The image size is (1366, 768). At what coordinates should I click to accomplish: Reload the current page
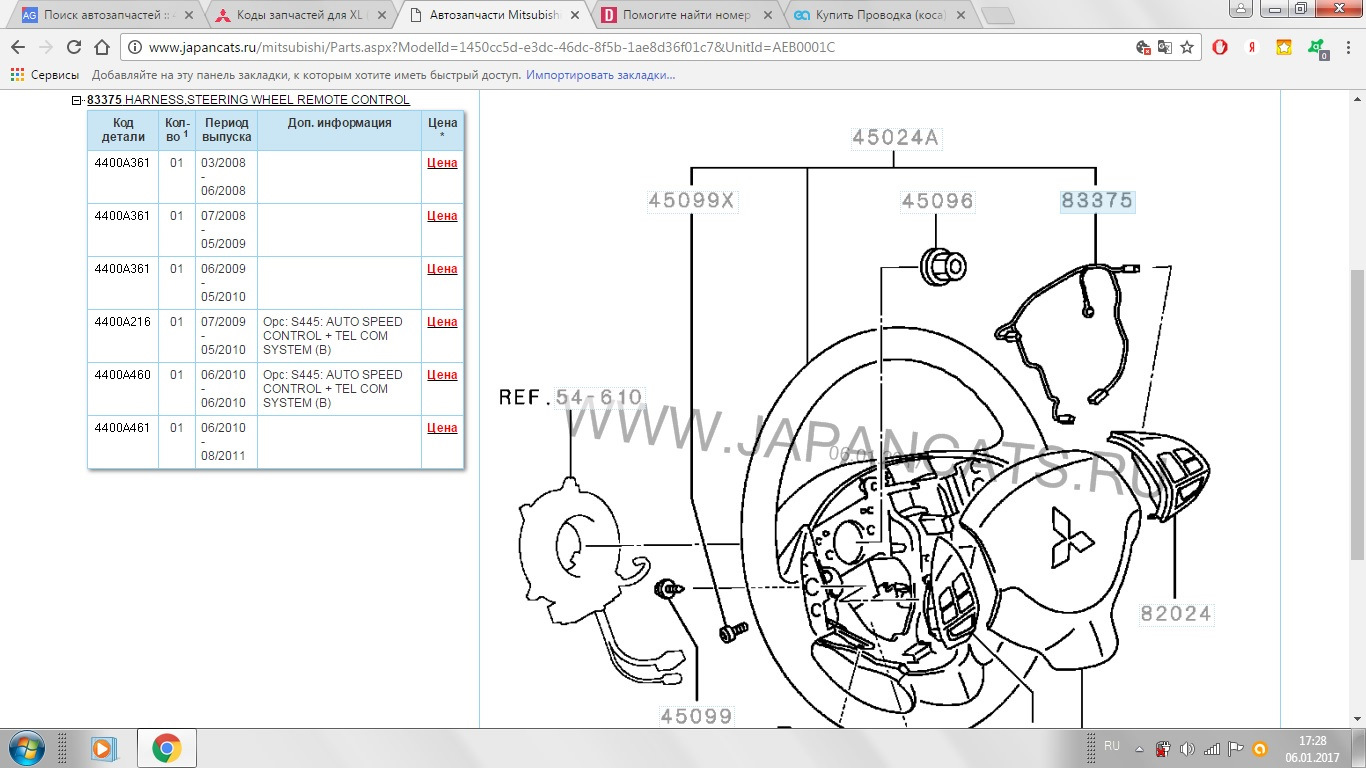pyautogui.click(x=73, y=47)
